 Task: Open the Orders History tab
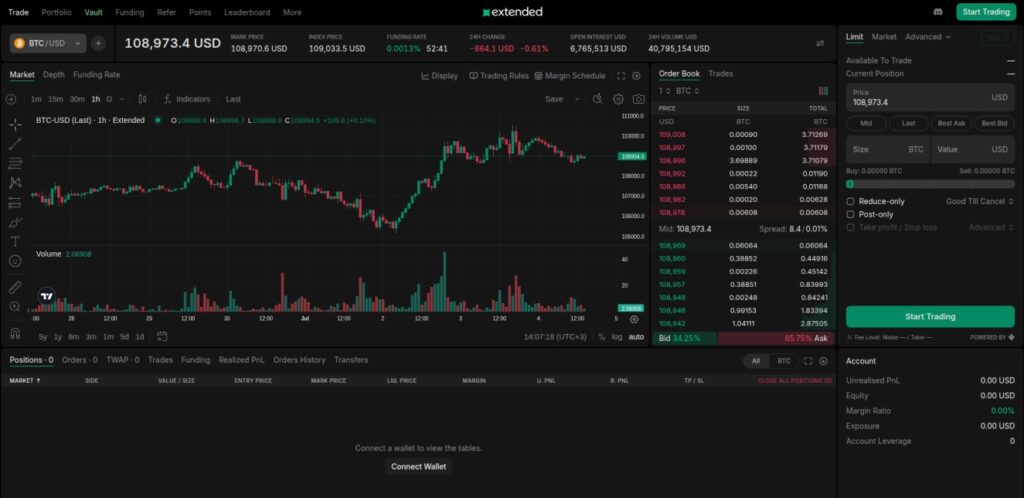tap(299, 360)
